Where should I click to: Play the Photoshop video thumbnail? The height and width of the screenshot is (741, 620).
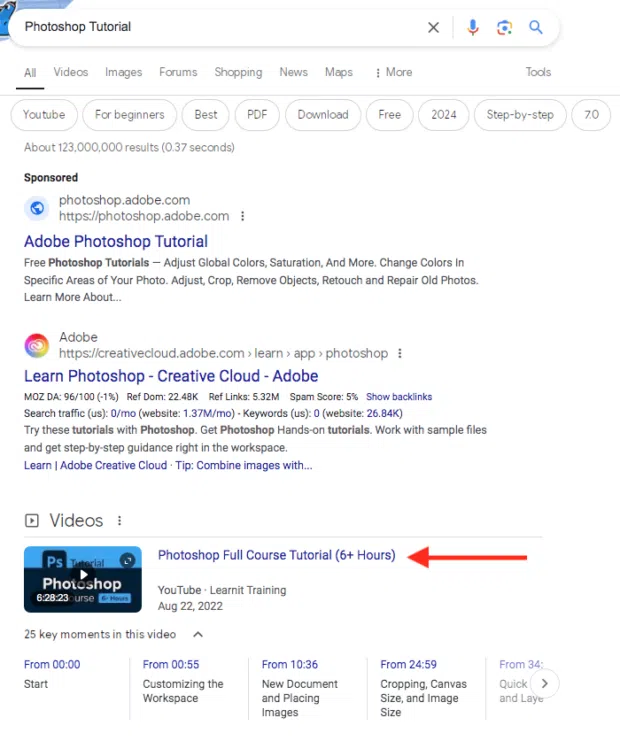(x=83, y=578)
